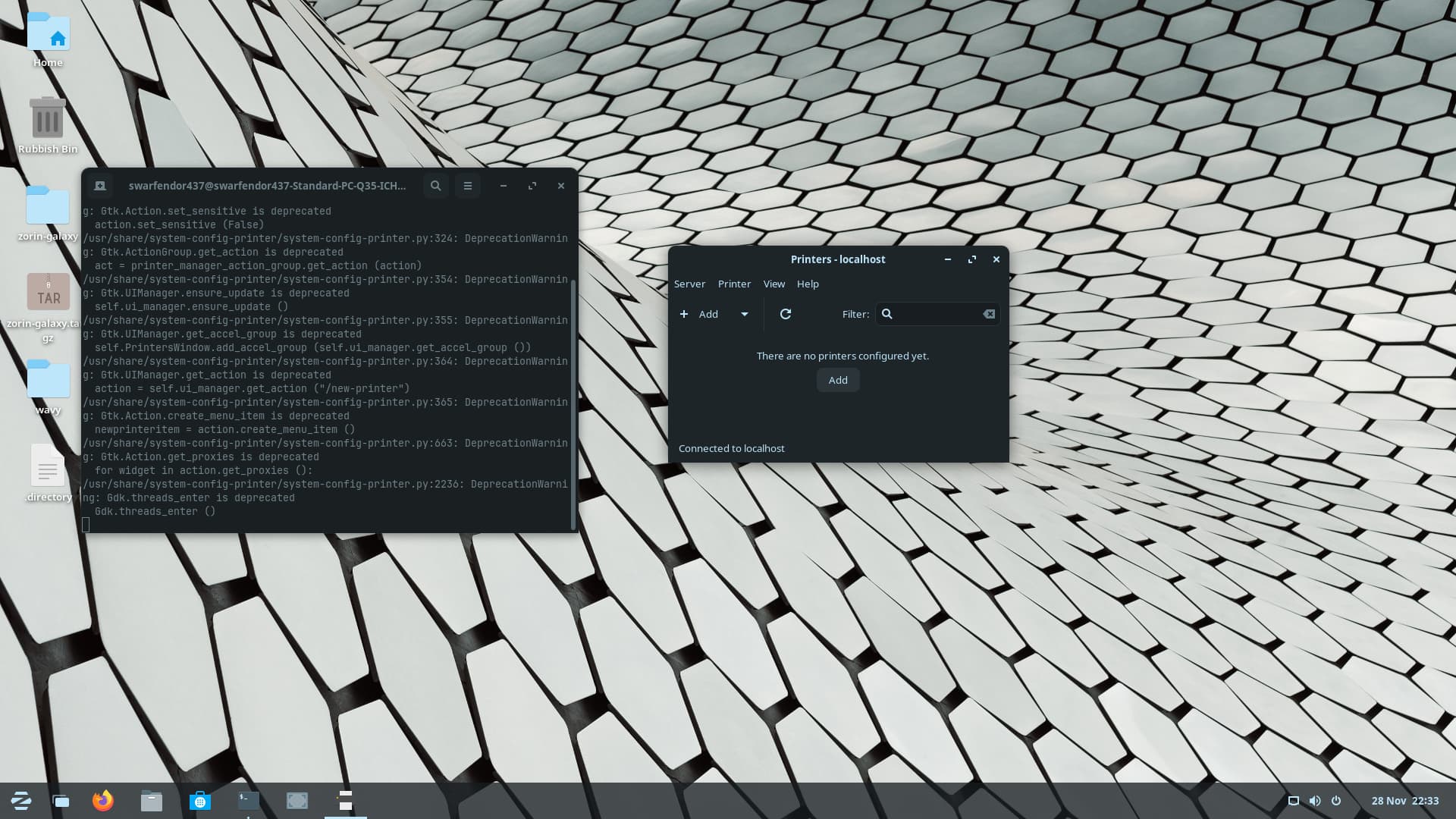1456x819 pixels.
Task: Open the Server menu
Action: (689, 284)
